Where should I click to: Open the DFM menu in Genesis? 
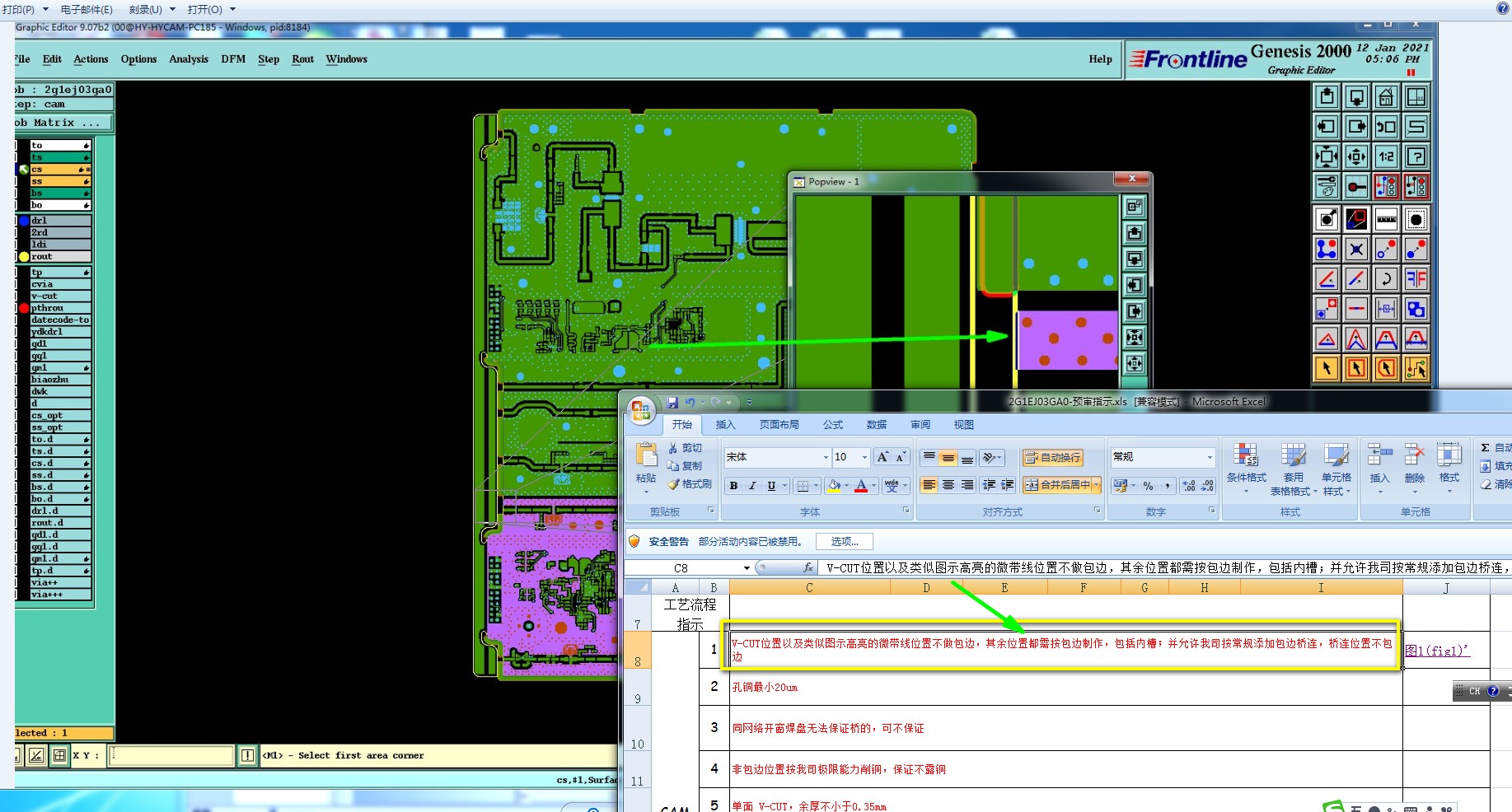tap(233, 59)
